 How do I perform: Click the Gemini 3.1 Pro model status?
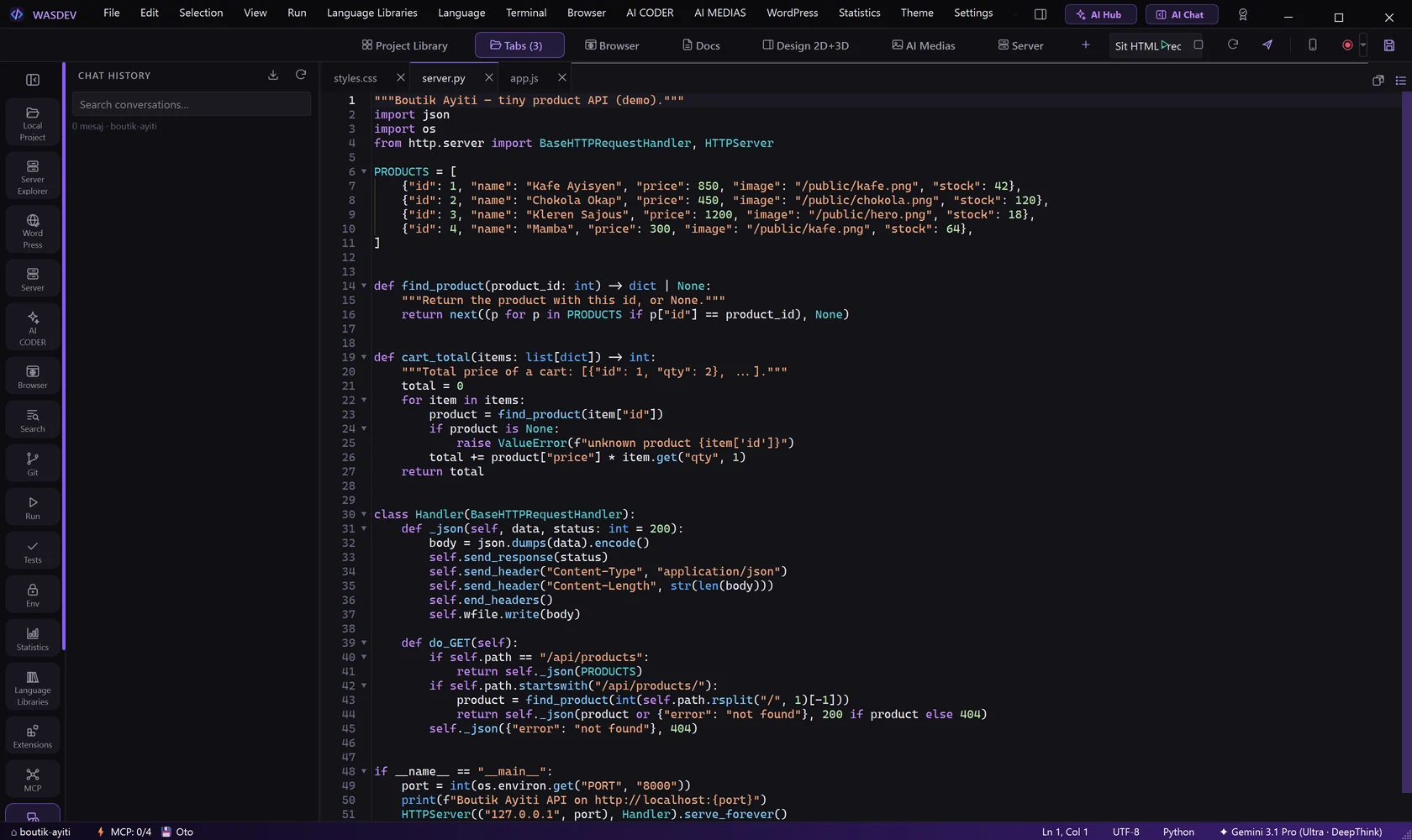1300,832
